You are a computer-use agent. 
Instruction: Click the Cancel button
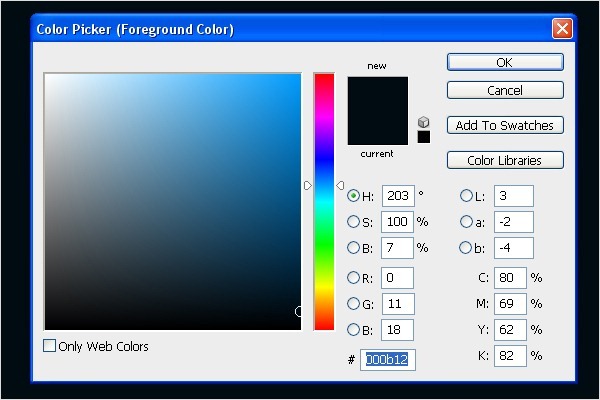[x=504, y=90]
